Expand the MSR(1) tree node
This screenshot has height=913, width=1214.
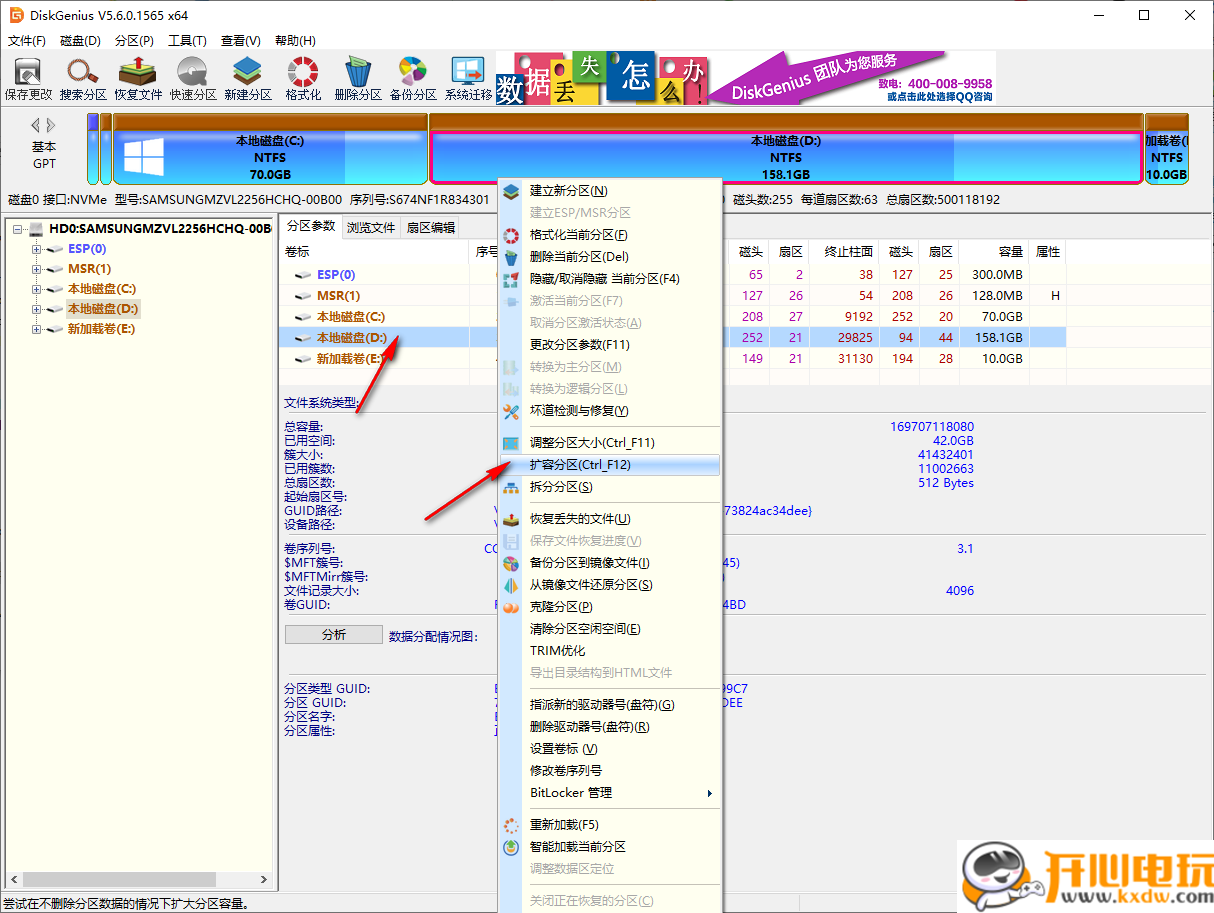(36, 268)
